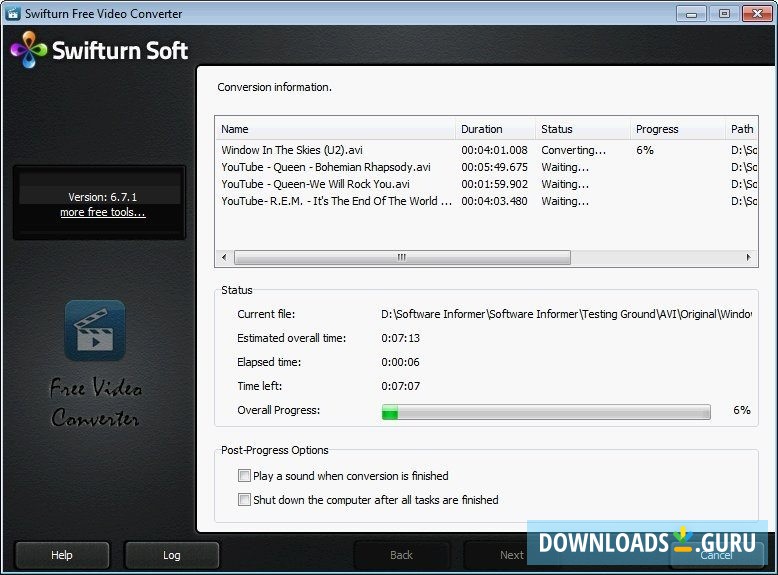The image size is (778, 575).
Task: Open the more free tools link
Action: tap(103, 212)
